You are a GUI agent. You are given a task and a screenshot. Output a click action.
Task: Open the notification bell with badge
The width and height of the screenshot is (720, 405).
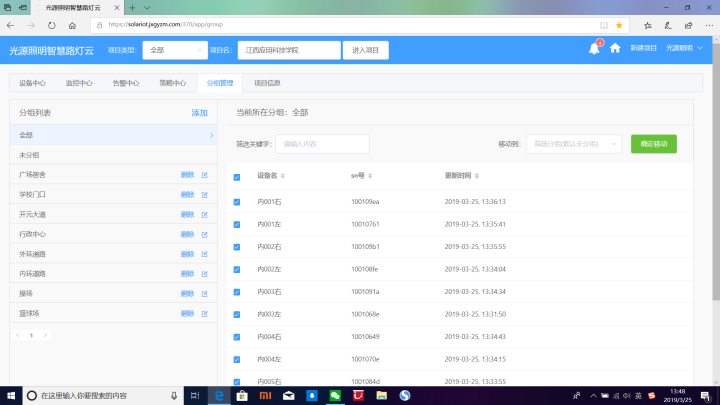594,48
